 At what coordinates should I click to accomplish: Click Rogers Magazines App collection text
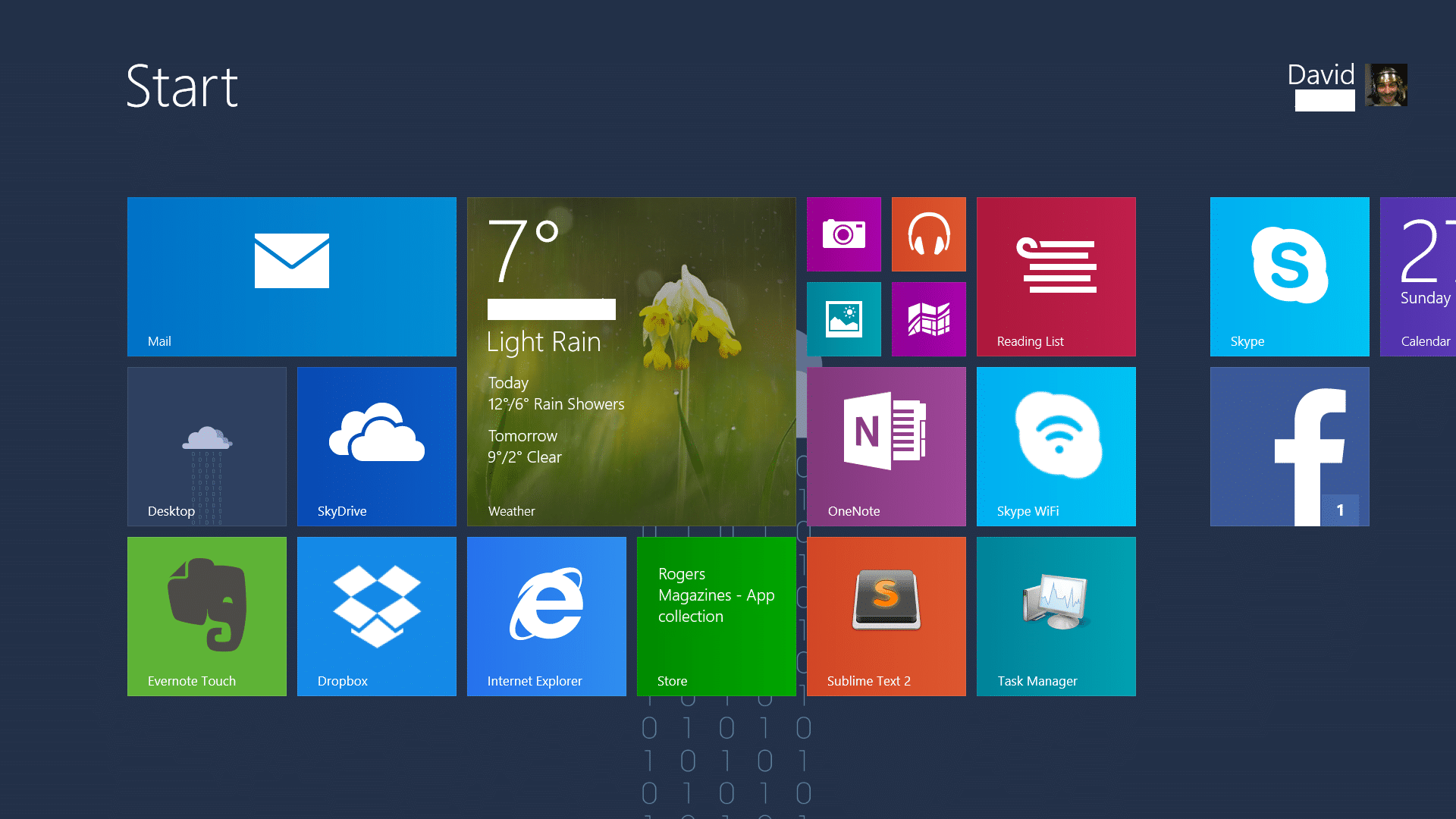click(716, 595)
